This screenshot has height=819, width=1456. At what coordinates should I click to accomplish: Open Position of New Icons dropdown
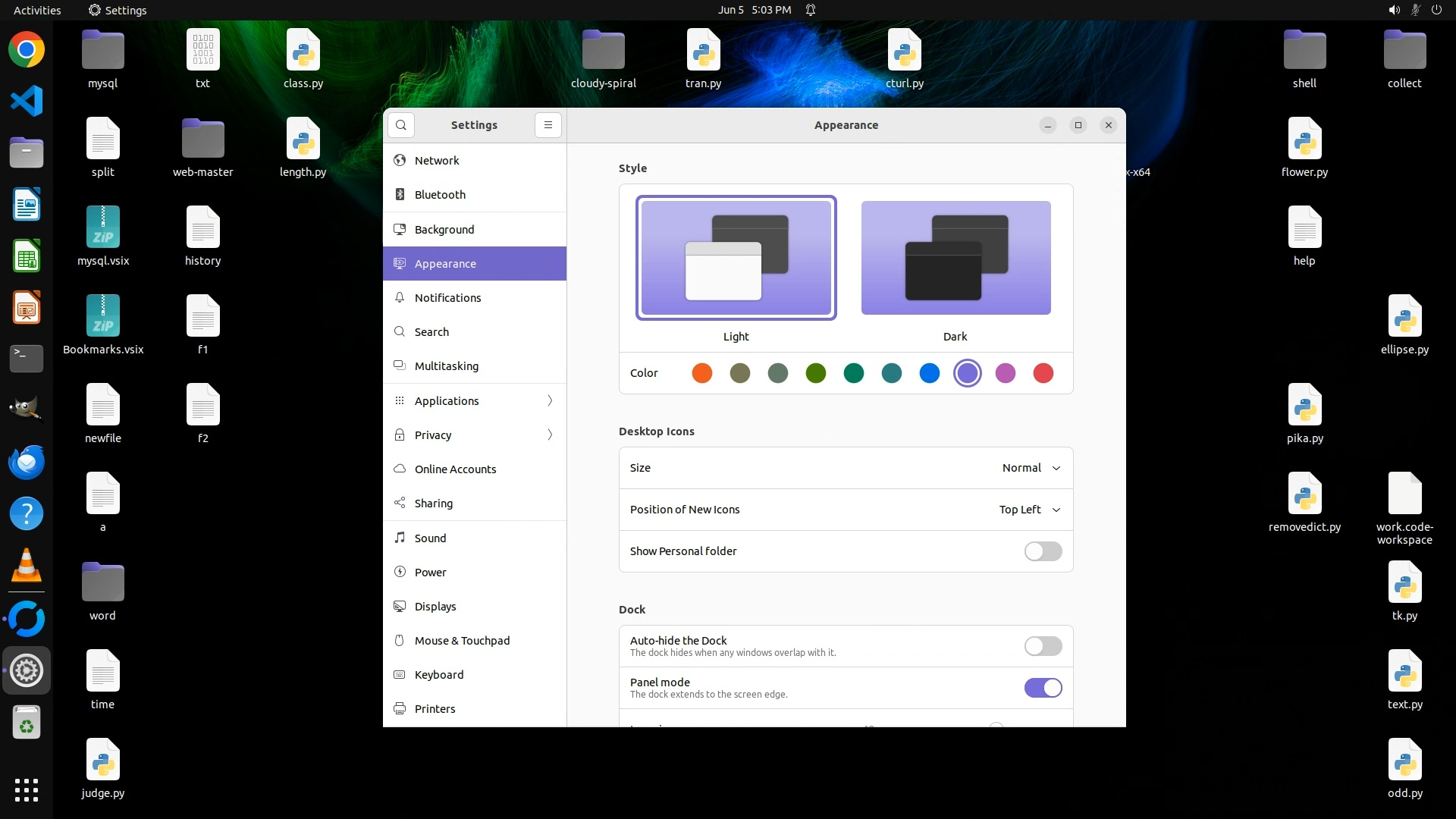(x=1029, y=510)
